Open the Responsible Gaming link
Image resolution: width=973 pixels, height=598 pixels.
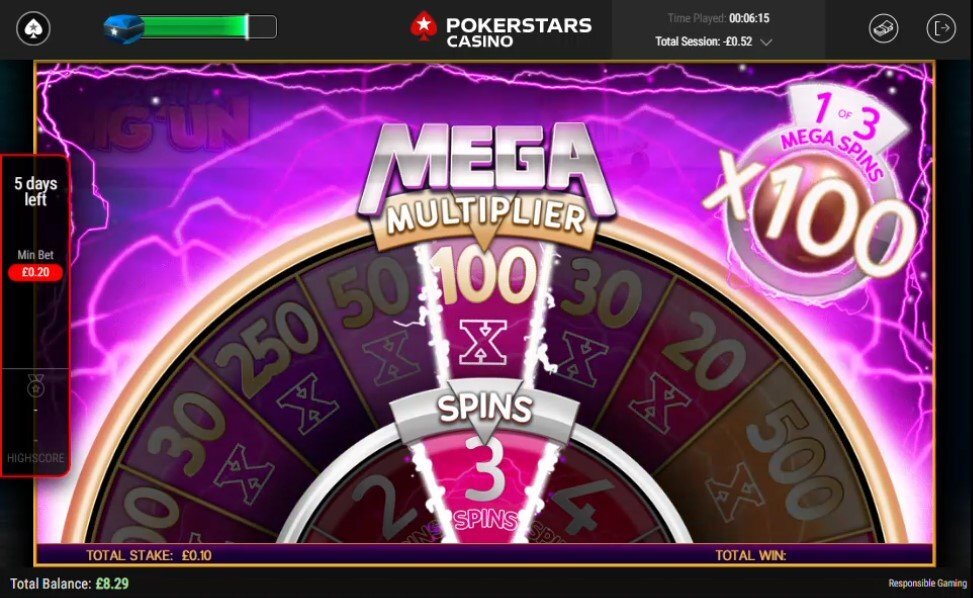[928, 583]
